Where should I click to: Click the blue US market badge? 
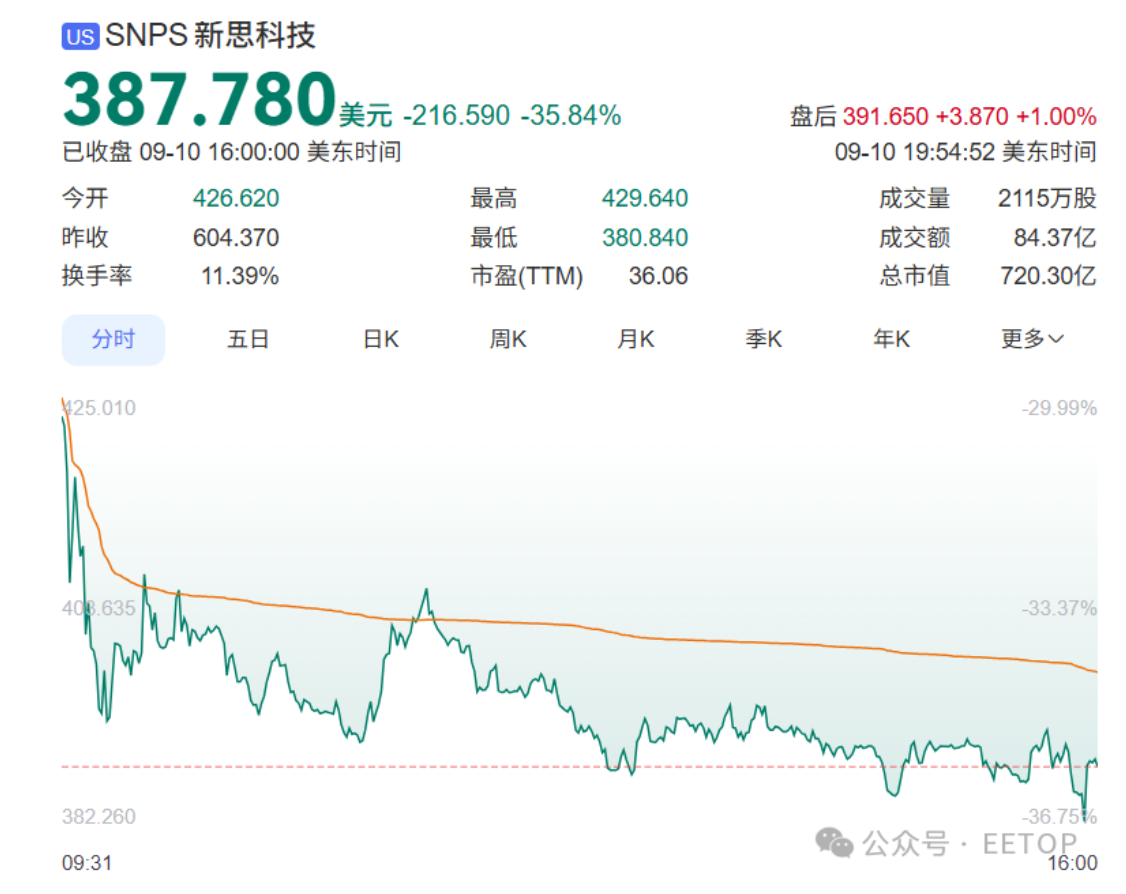pyautogui.click(x=81, y=37)
